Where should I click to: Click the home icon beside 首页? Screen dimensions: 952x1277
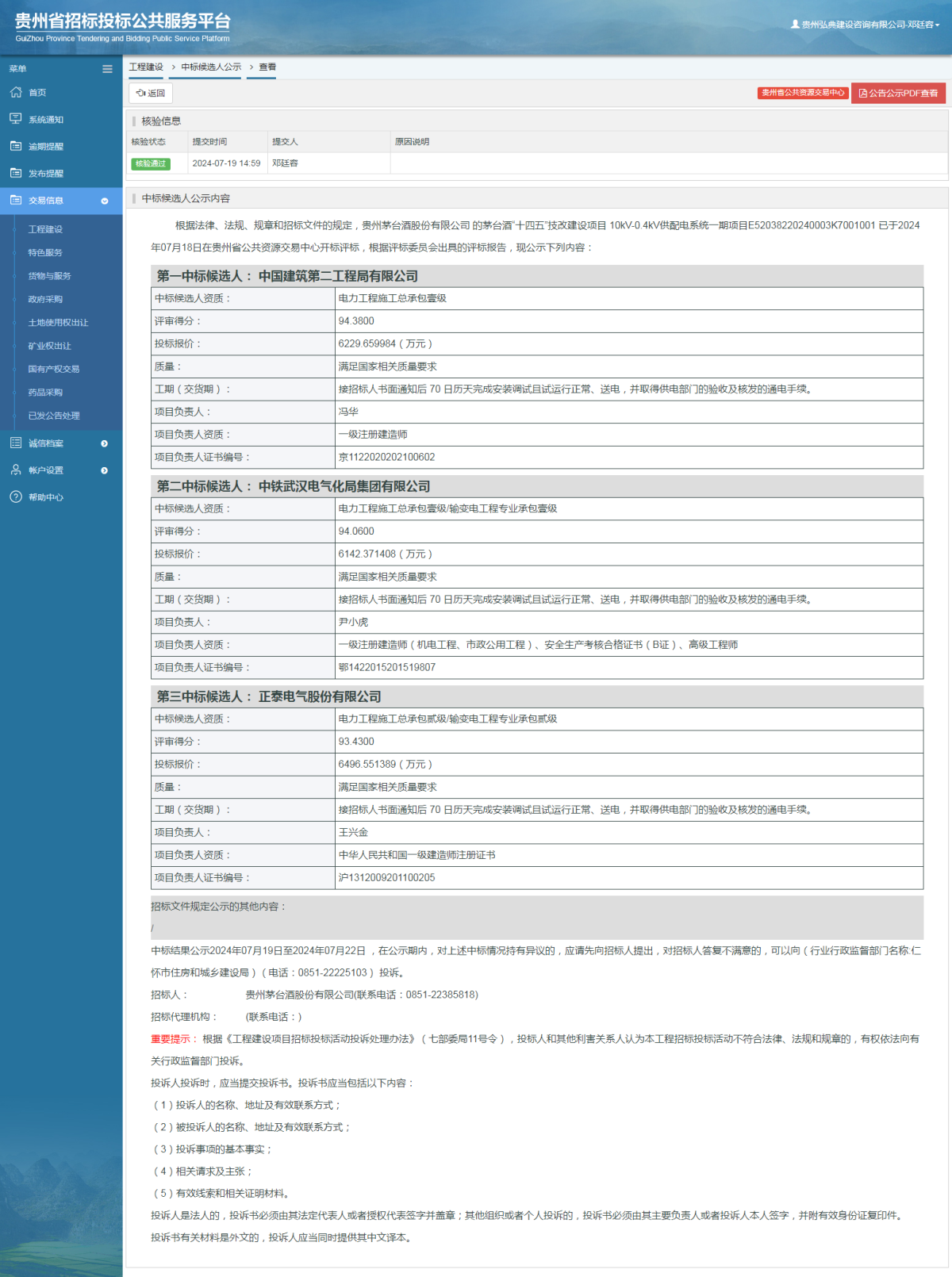coord(16,92)
